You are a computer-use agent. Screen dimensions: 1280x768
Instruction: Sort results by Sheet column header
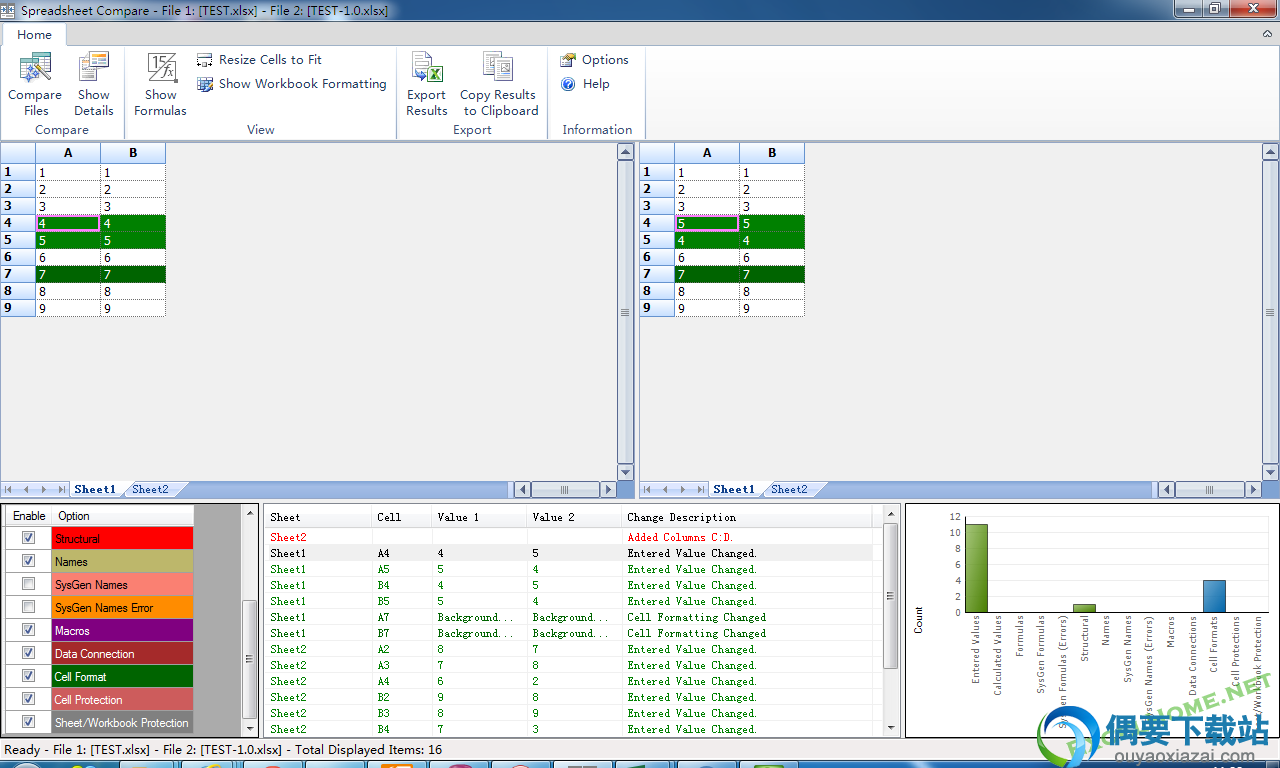(x=318, y=517)
